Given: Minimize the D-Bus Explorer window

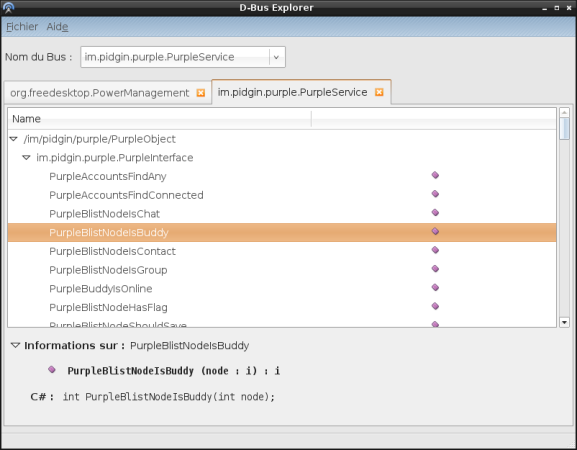Looking at the screenshot, I should (544, 8).
